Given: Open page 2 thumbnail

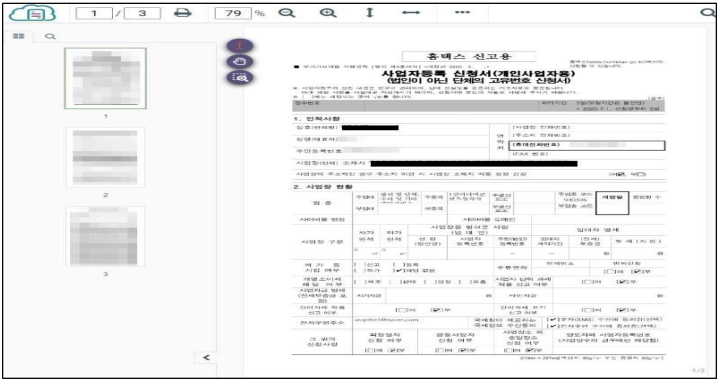Looking at the screenshot, I should tap(105, 157).
